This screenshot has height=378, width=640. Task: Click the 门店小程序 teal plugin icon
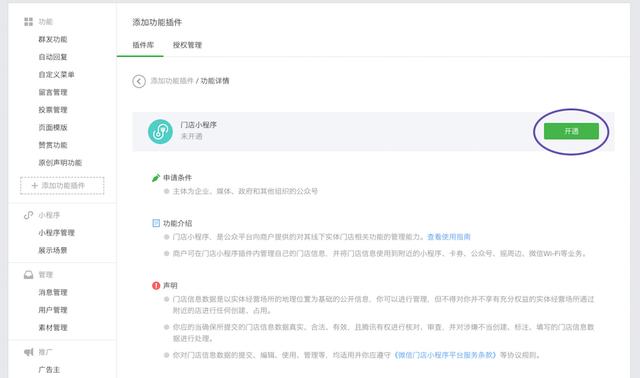pos(160,131)
